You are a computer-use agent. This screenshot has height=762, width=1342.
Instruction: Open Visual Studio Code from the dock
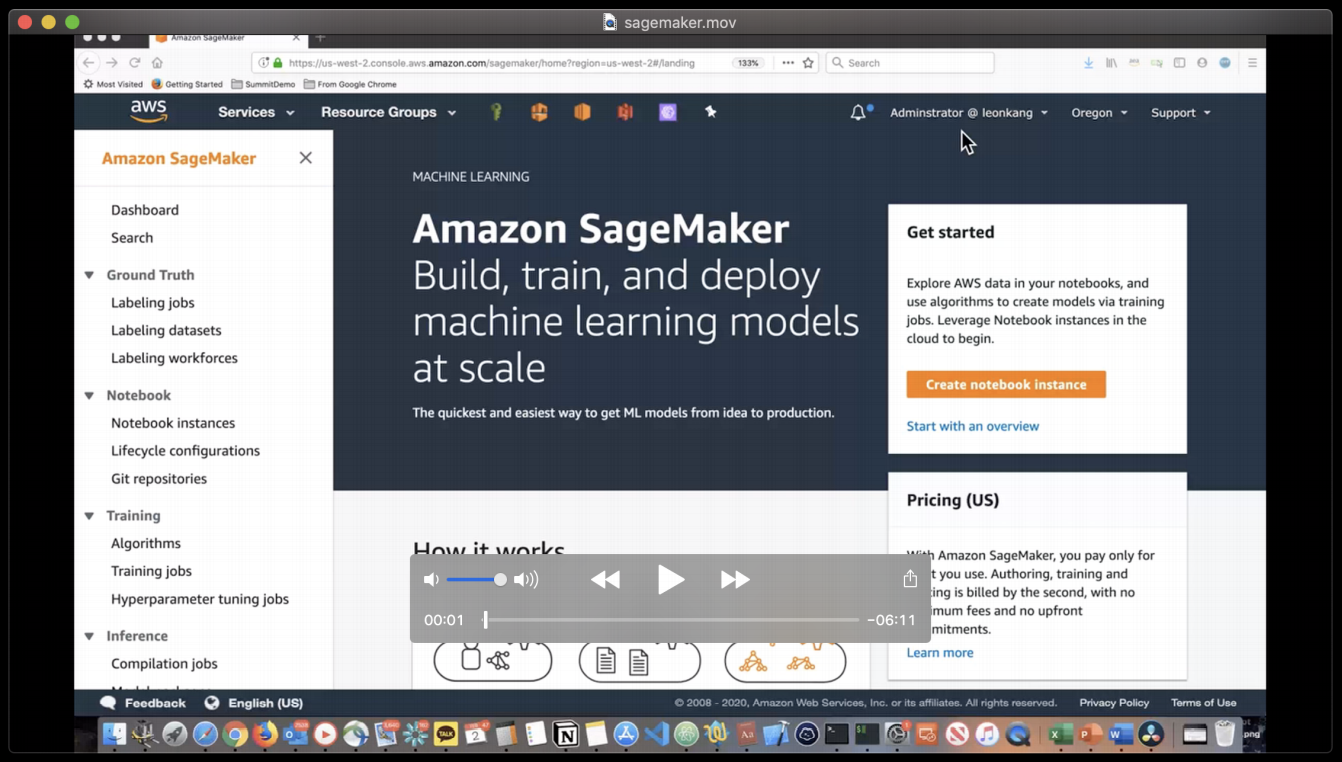tap(657, 734)
